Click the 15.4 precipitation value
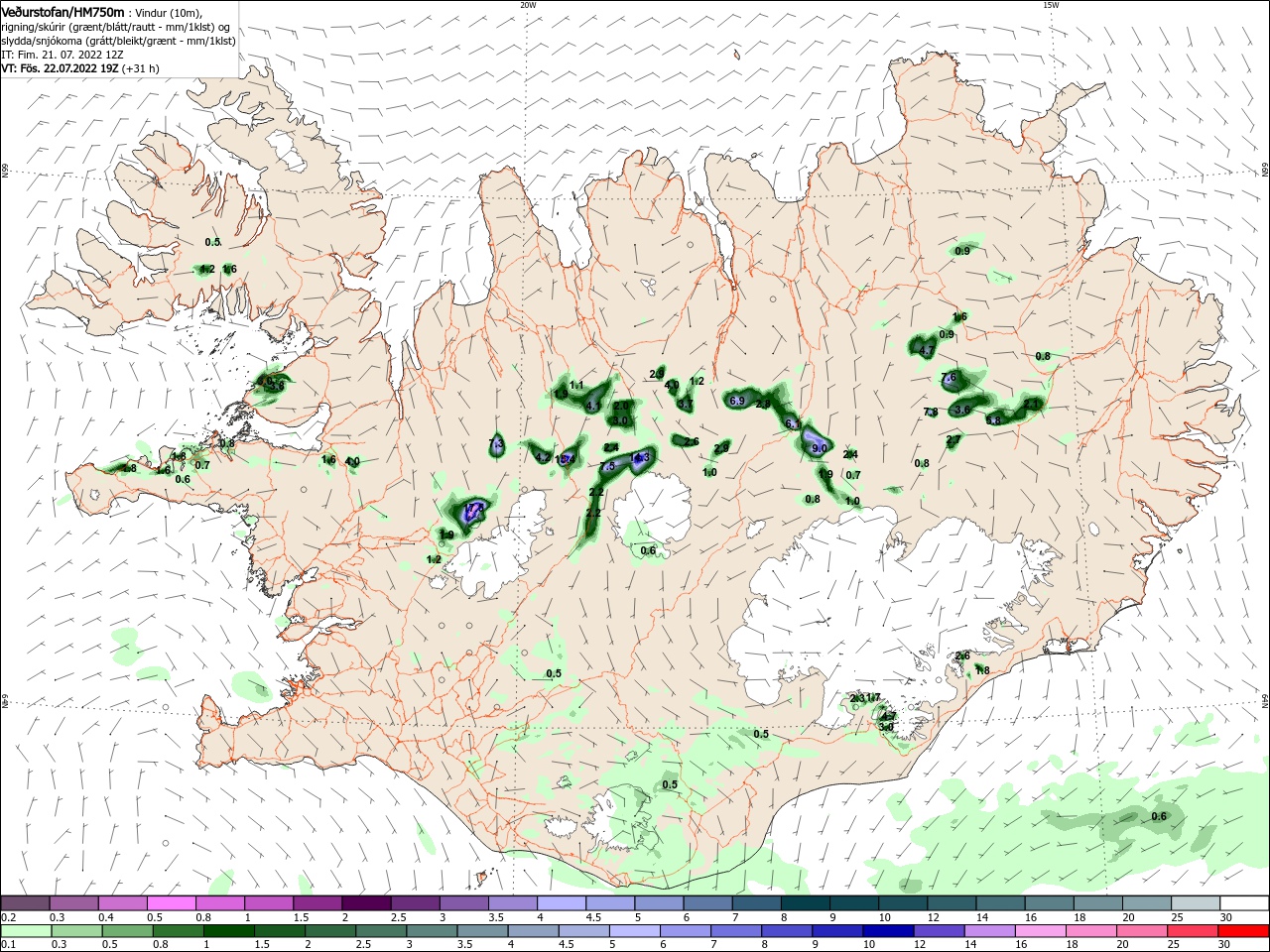This screenshot has height=952, width=1270. [x=566, y=458]
